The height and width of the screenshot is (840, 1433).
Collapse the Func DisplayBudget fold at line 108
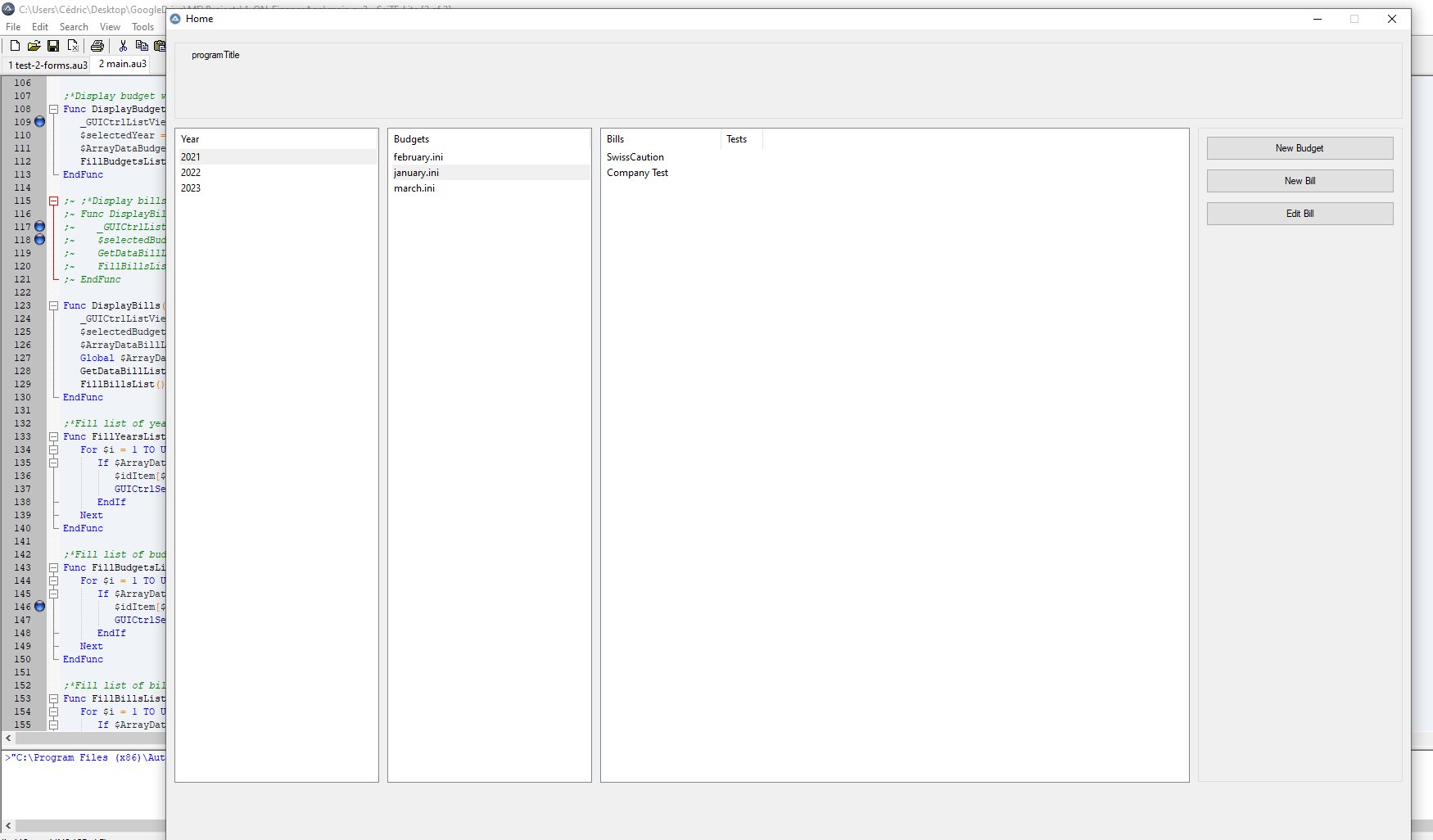53,109
